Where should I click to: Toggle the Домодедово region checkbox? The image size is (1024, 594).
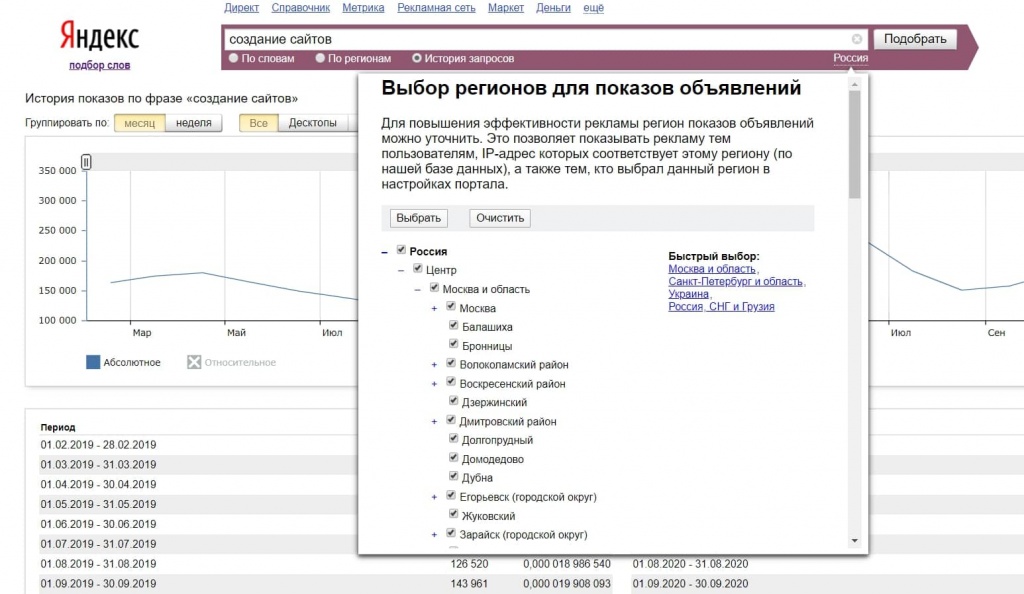pyautogui.click(x=452, y=459)
